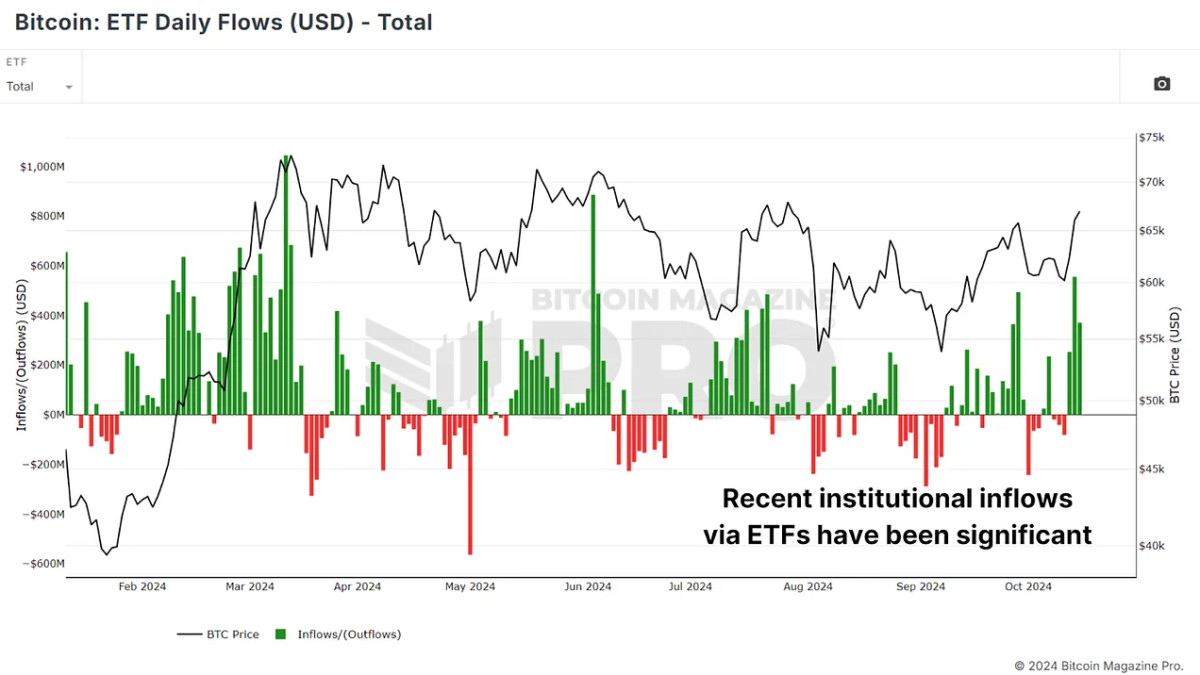Viewport: 1200px width, 675px height.
Task: Click the green Inflows legend swatch
Action: point(281,634)
